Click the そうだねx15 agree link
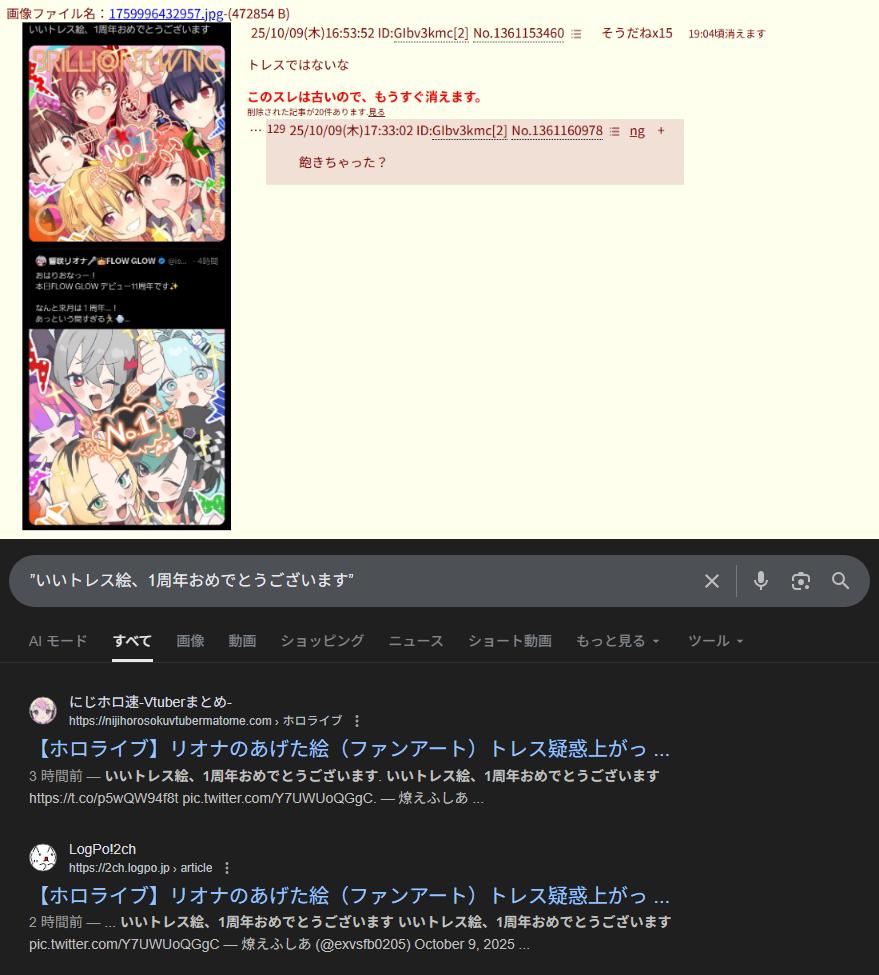Image resolution: width=879 pixels, height=975 pixels. [x=637, y=33]
